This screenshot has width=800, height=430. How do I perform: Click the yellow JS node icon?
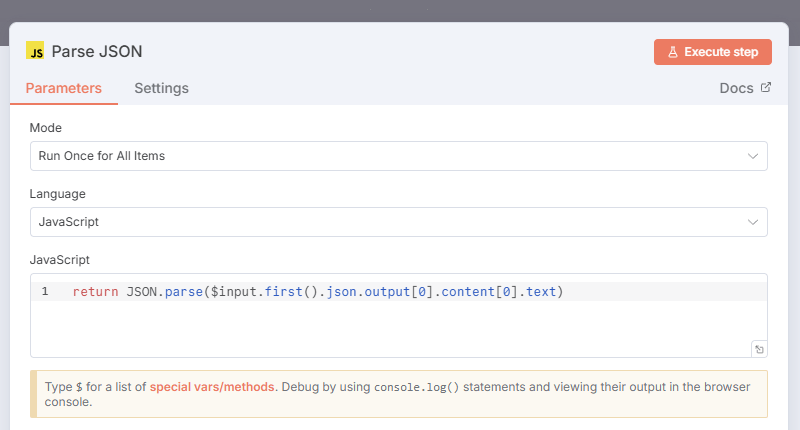click(x=35, y=51)
